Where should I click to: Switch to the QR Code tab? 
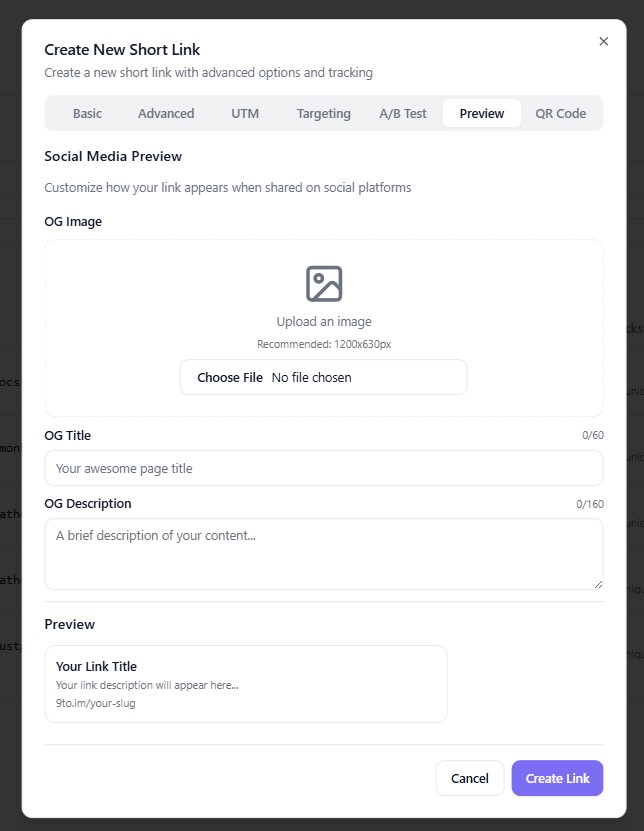(561, 113)
